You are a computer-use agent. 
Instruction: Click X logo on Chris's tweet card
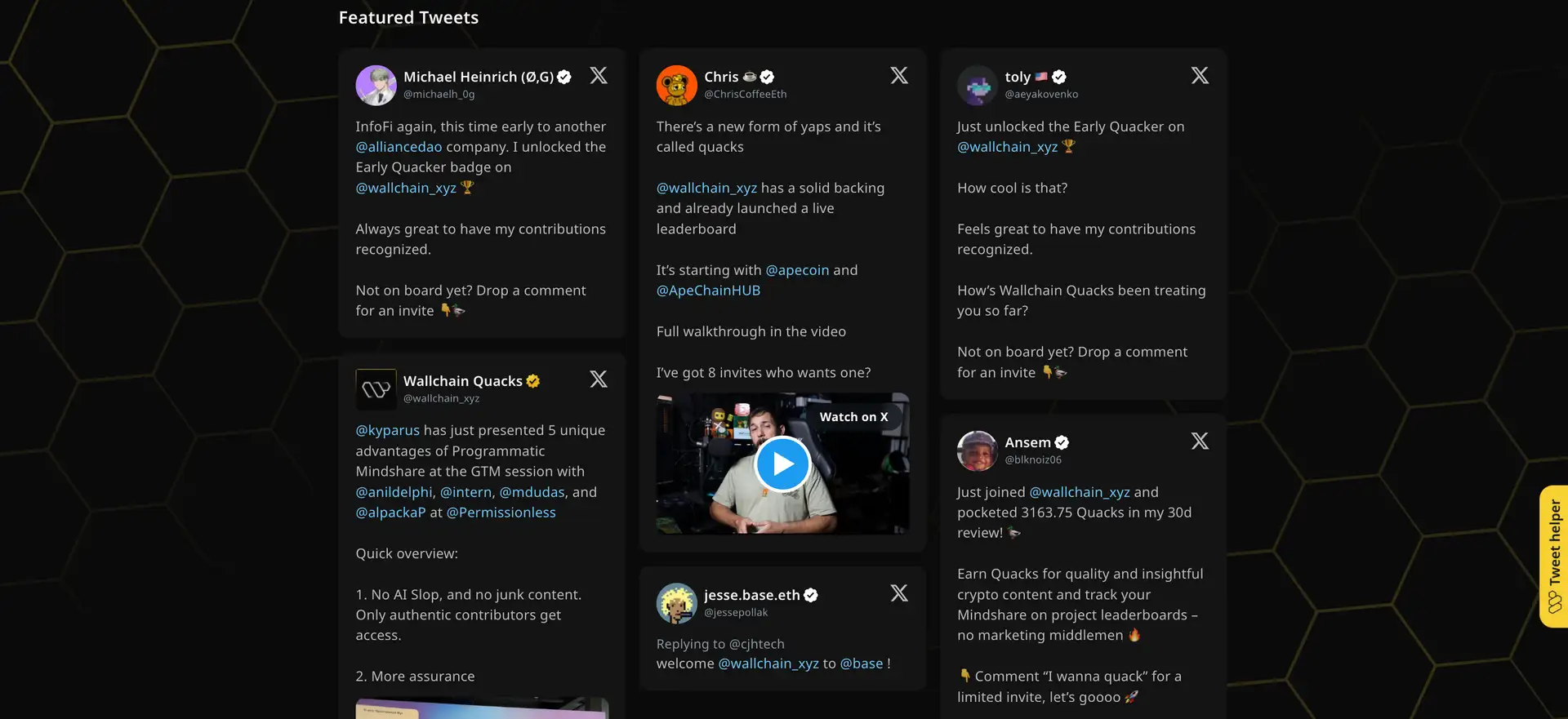tap(898, 76)
